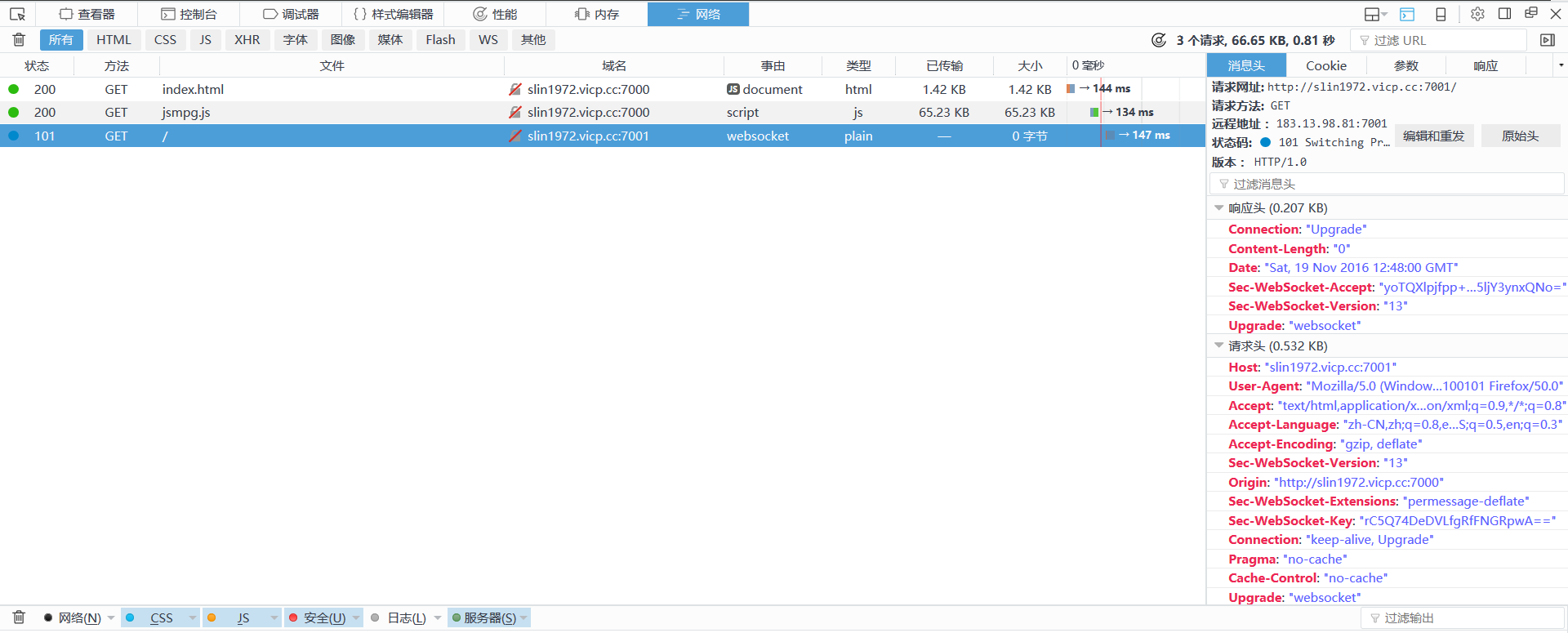Toggle the 字体 fonts filter
Screen dimensions: 1568x633
296,39
